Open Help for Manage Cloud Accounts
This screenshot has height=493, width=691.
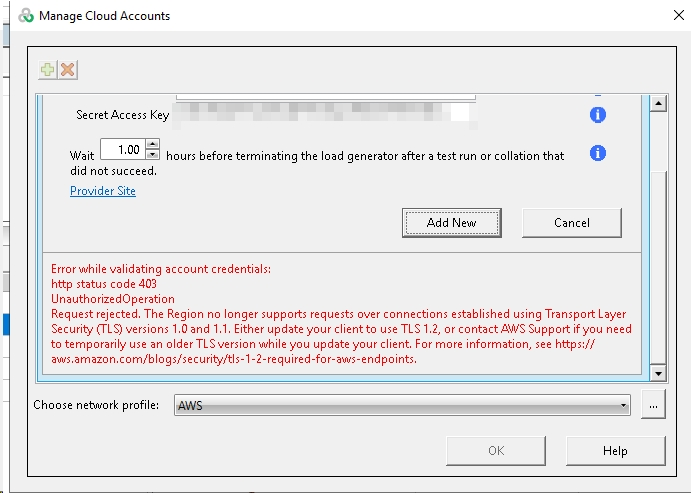pyautogui.click(x=615, y=451)
